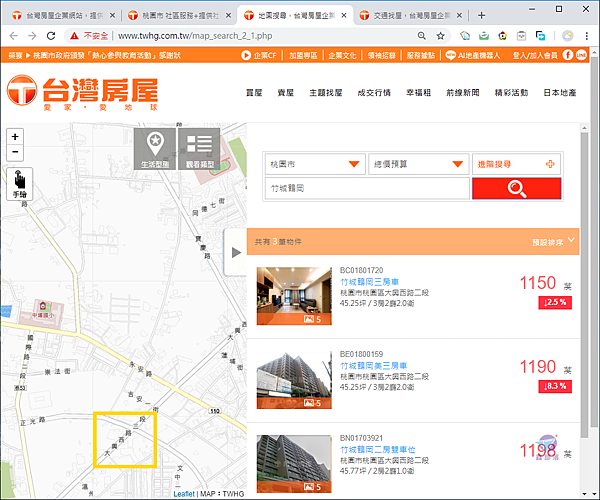The image size is (600, 500).
Task: Click the ↓8.3% price drop badge
Action: (x=555, y=386)
